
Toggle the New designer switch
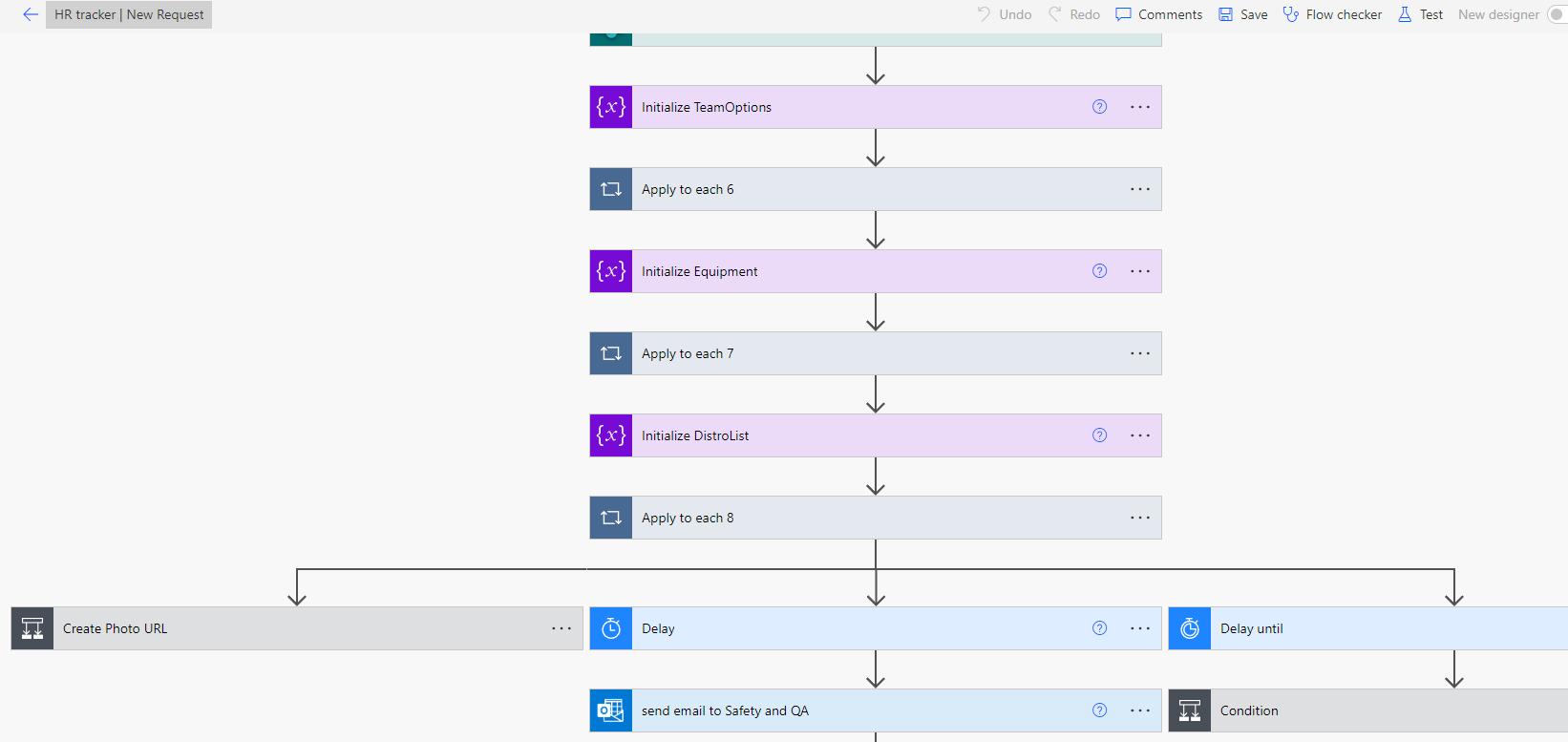1557,14
